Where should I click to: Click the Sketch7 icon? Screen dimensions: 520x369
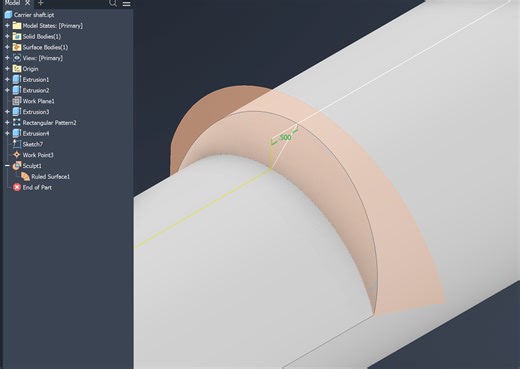tap(17, 144)
